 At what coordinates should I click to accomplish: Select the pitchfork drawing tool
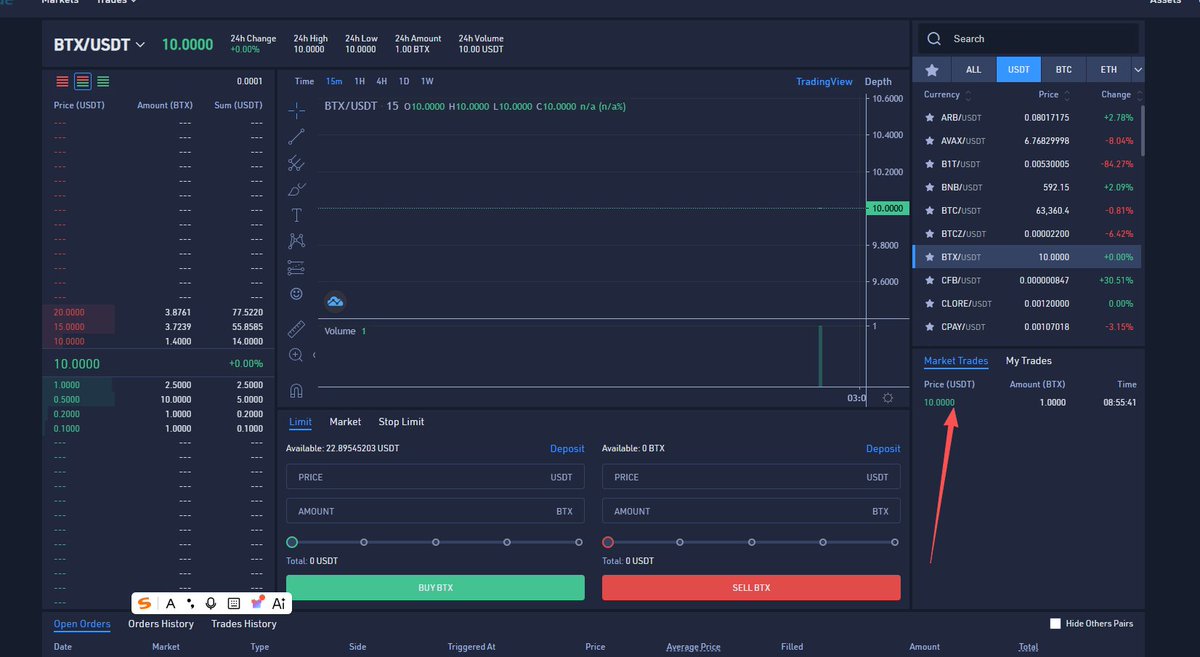tap(296, 163)
